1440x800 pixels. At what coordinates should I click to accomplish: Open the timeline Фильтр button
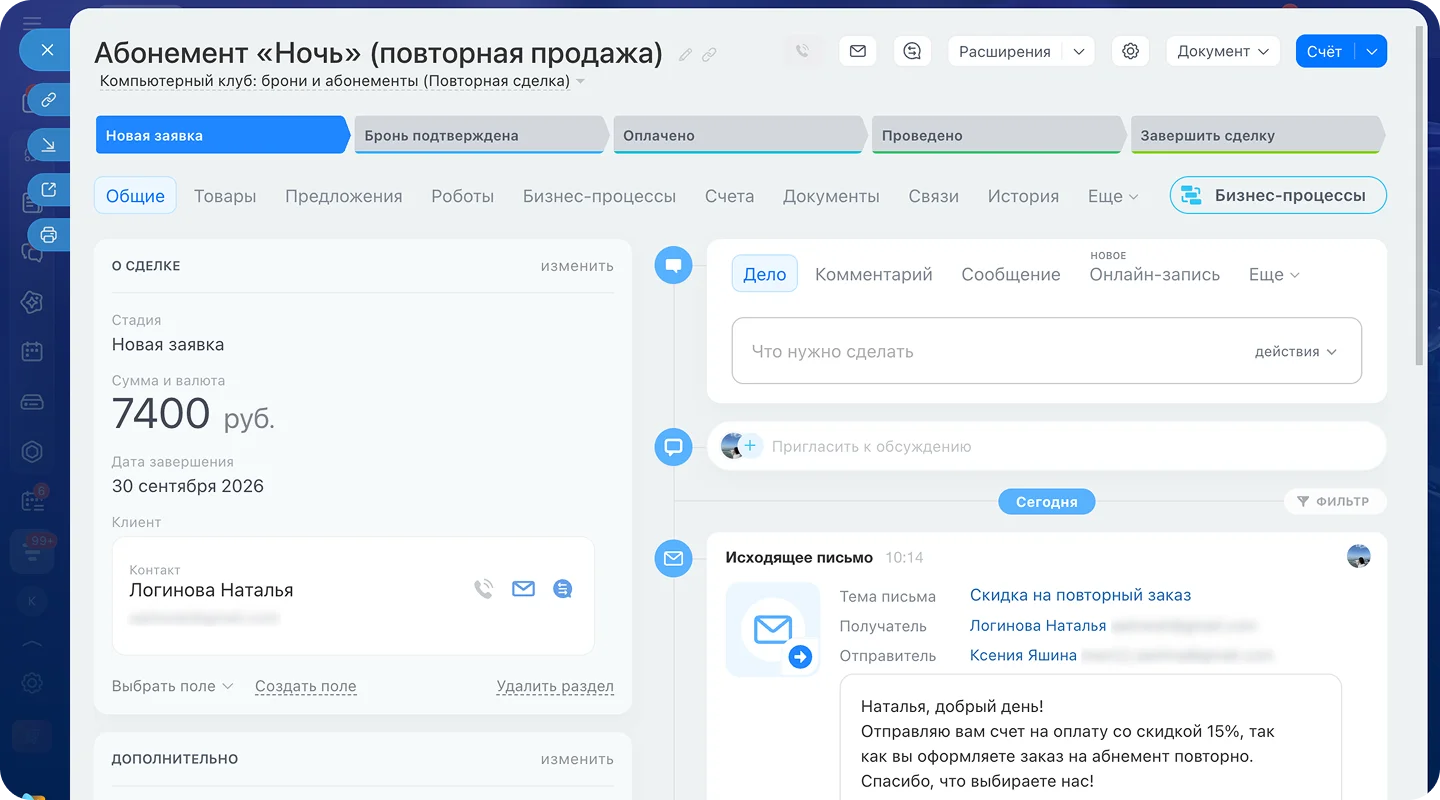point(1333,501)
